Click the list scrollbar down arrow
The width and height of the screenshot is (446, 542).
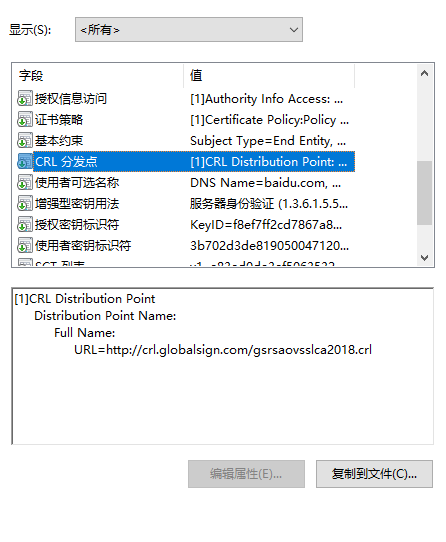(x=425, y=258)
